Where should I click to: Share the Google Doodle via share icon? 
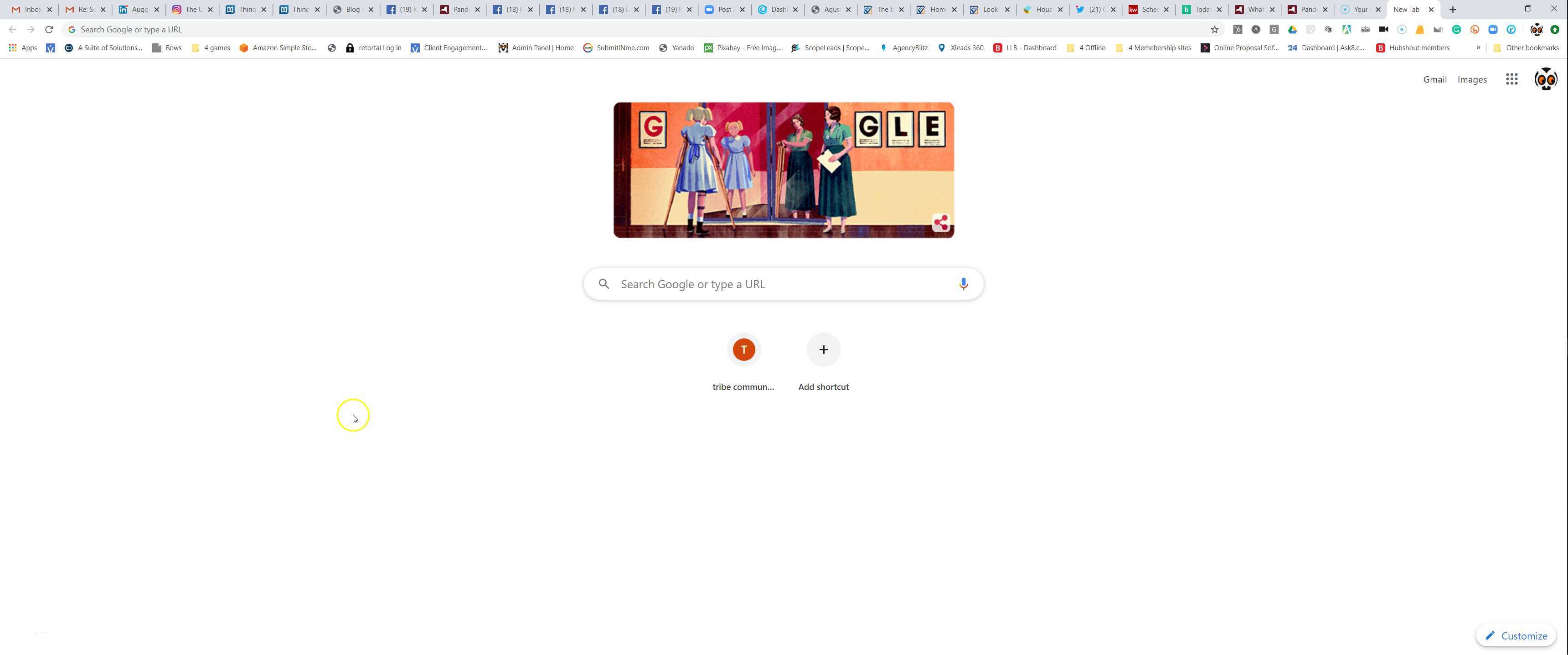point(941,223)
